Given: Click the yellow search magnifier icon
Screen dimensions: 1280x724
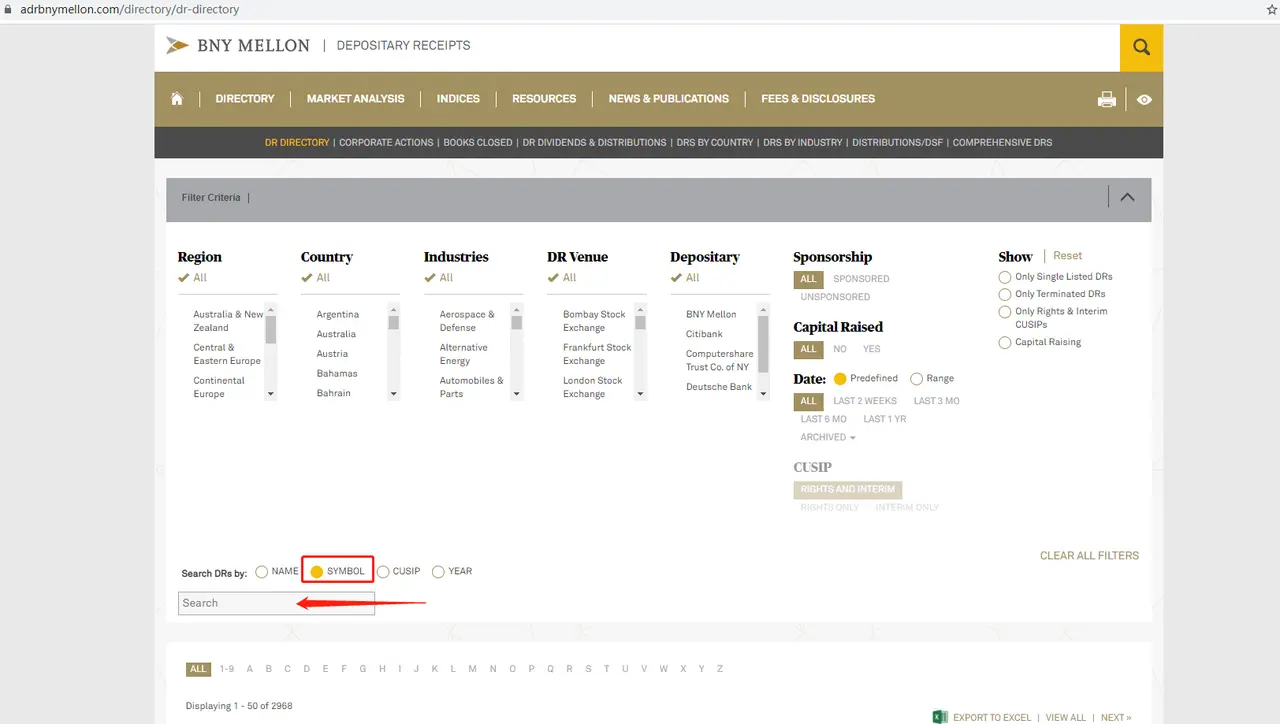Looking at the screenshot, I should point(1141,47).
